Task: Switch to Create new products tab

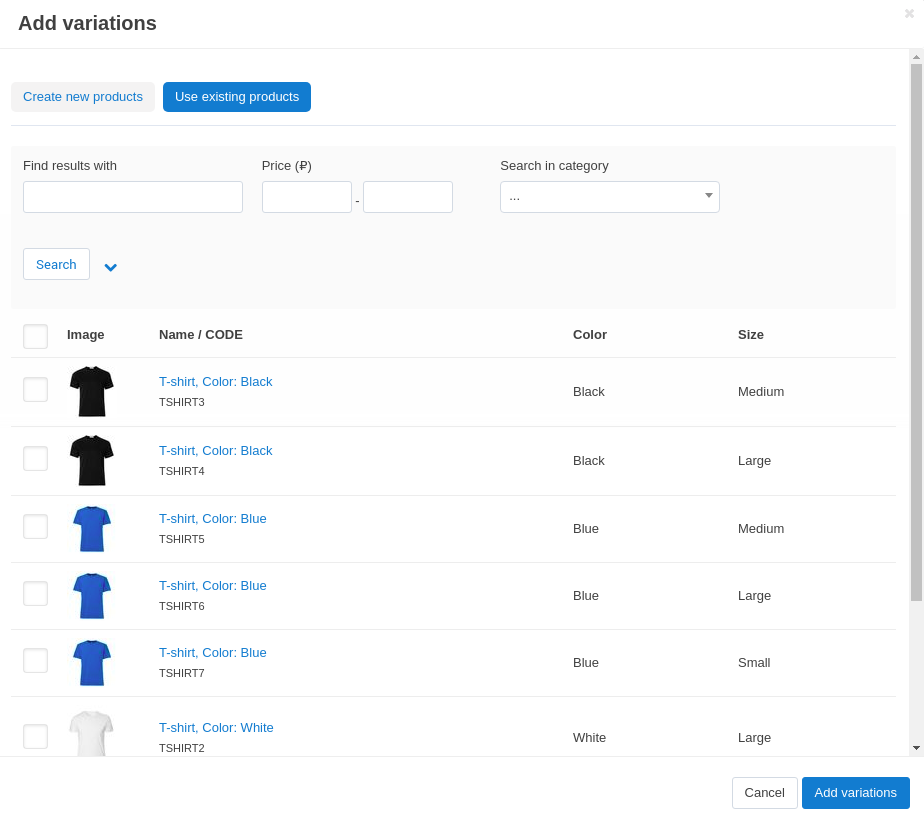Action: tap(83, 97)
